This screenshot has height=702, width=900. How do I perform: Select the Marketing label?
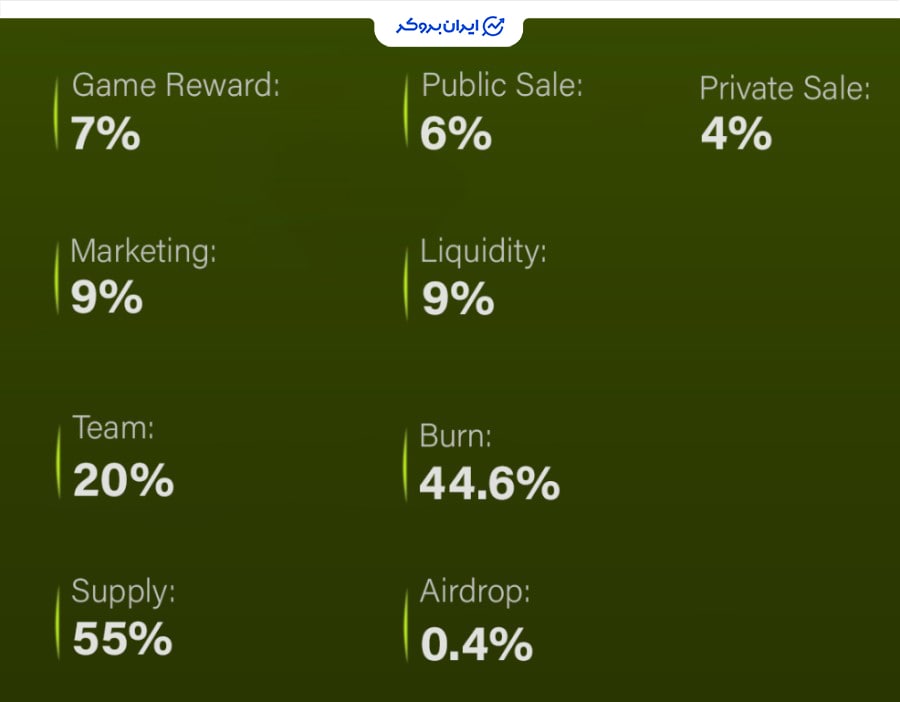pos(143,252)
